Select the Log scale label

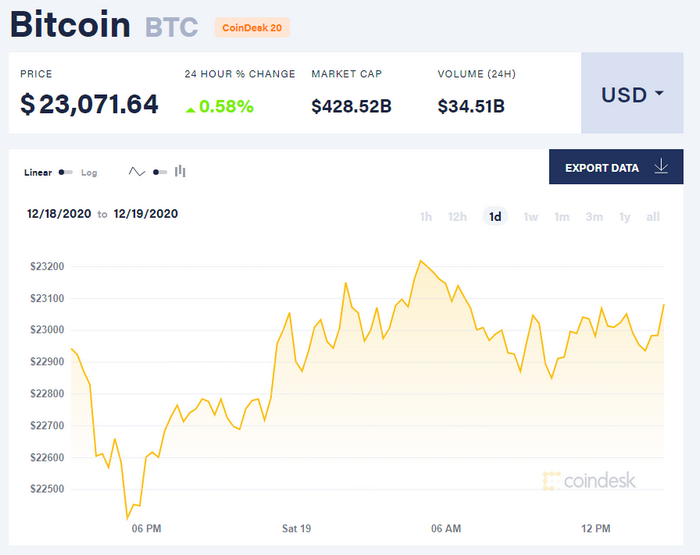89,173
